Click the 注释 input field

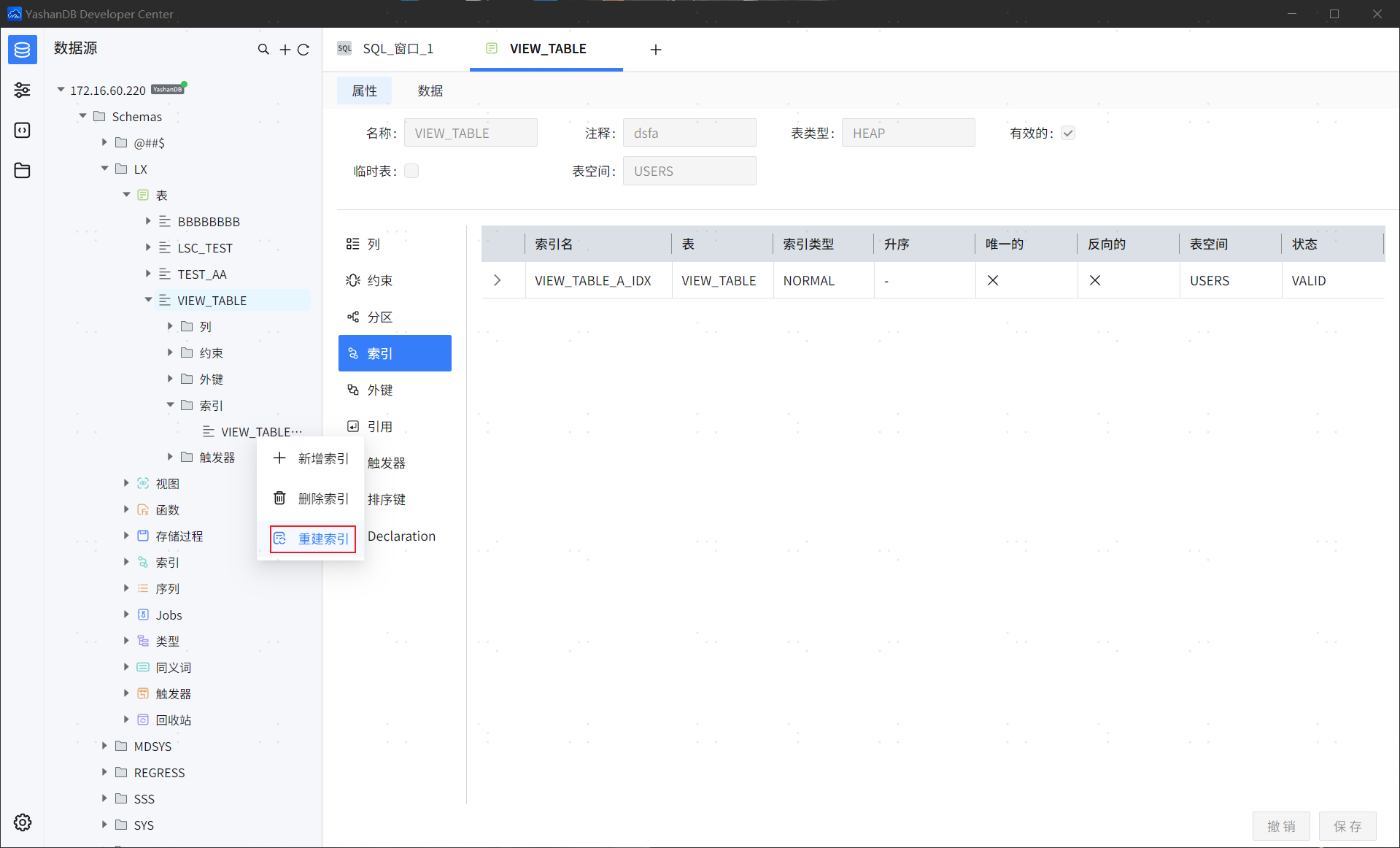pos(689,133)
